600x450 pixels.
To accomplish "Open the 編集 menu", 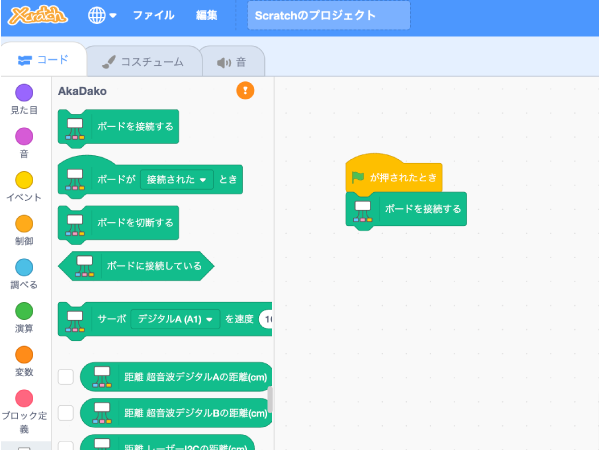I will (x=207, y=16).
